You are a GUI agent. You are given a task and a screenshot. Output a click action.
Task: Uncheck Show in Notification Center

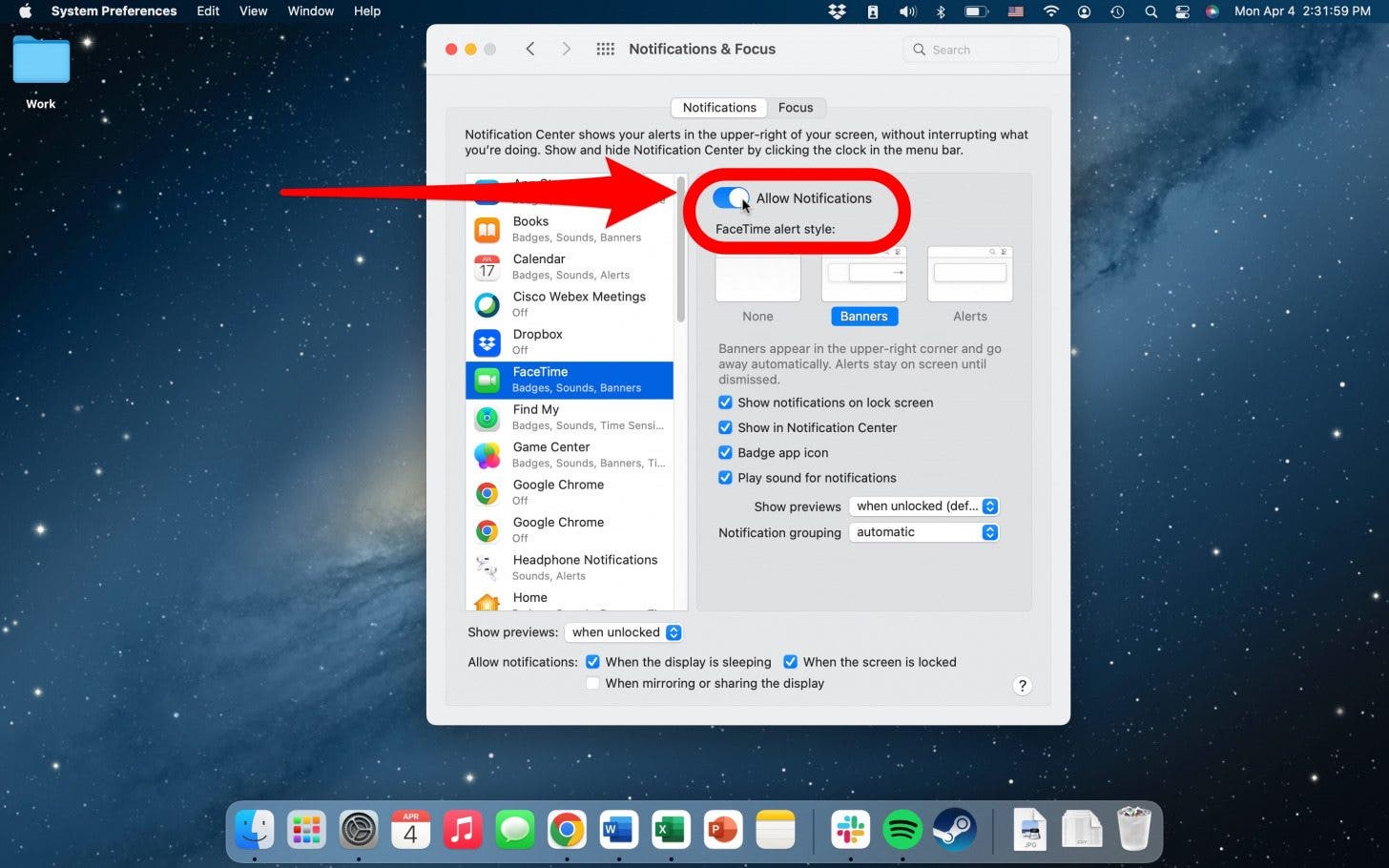click(x=725, y=427)
